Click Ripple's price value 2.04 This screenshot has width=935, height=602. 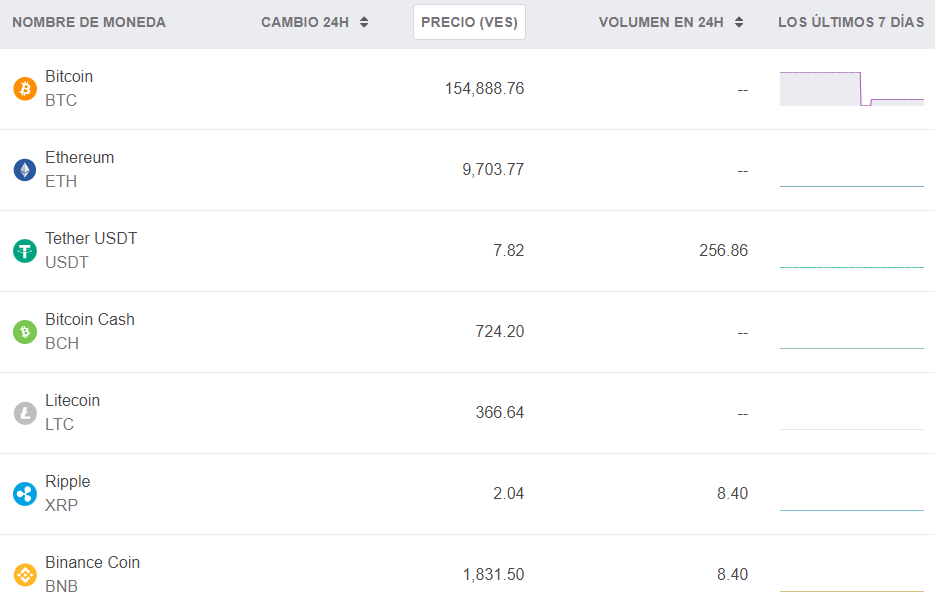(508, 494)
